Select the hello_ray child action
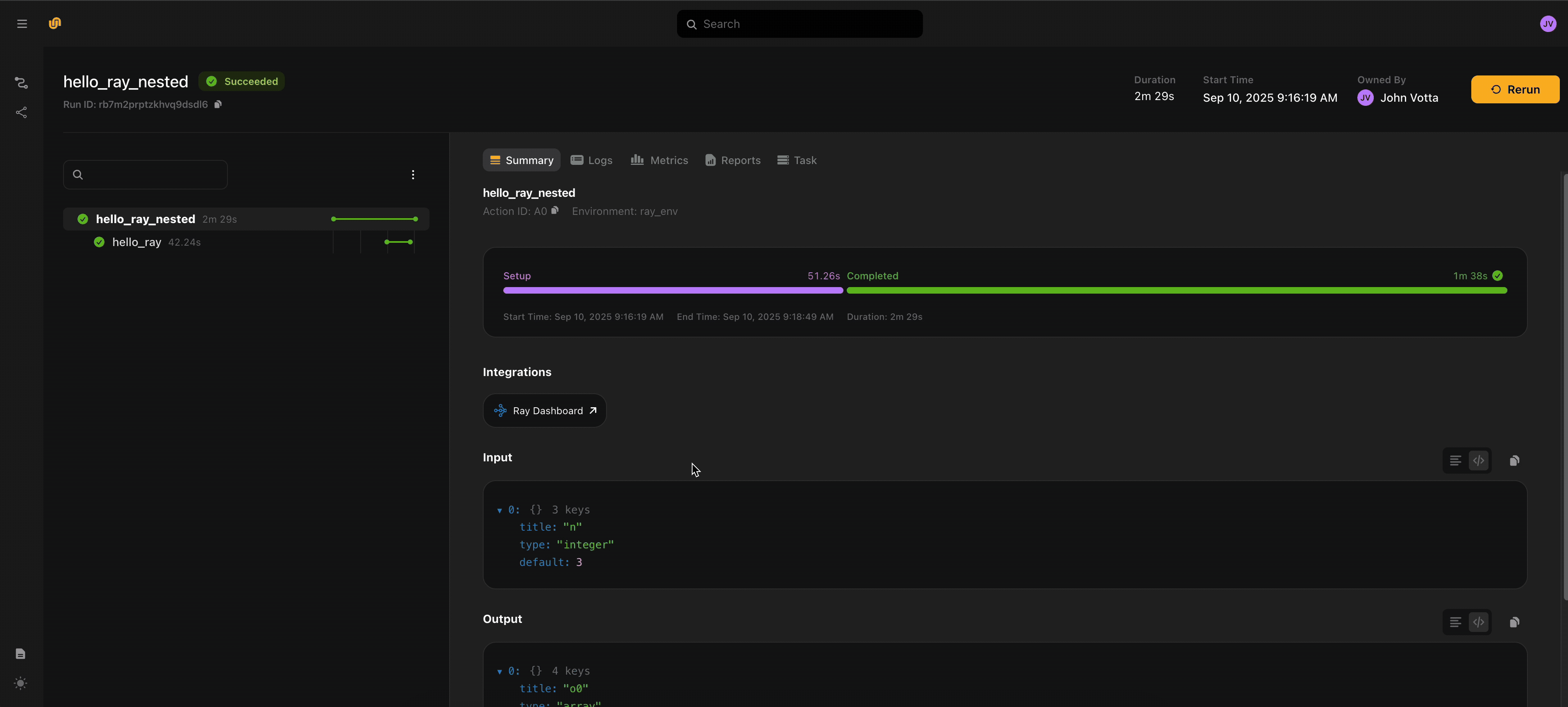 point(136,242)
